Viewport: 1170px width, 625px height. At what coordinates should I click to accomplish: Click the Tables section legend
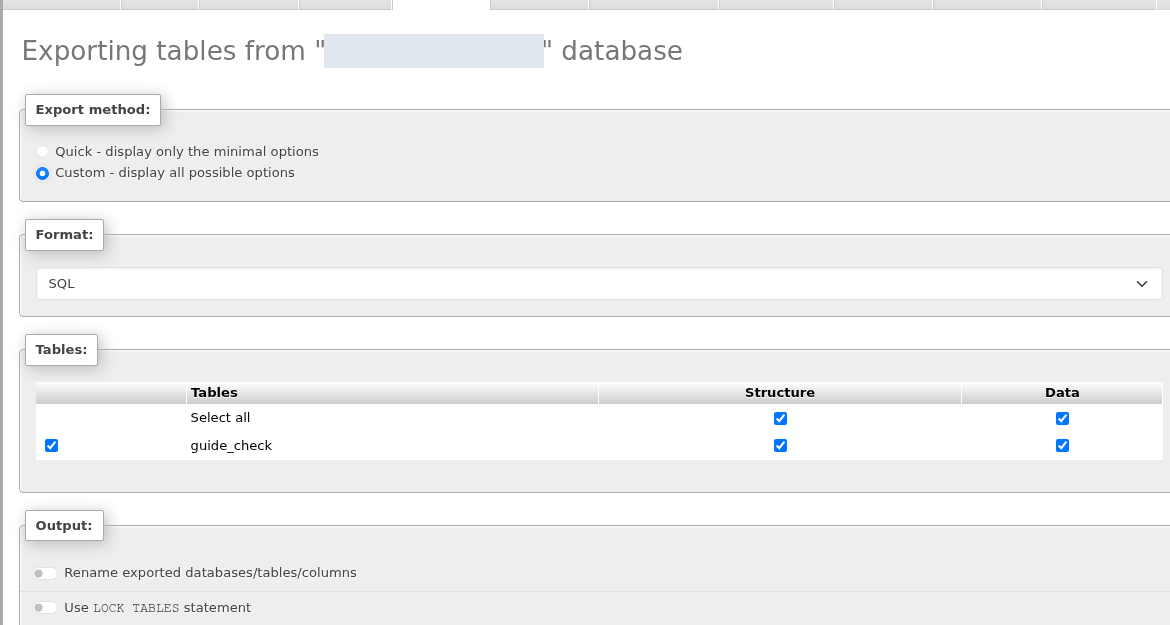click(x=61, y=349)
